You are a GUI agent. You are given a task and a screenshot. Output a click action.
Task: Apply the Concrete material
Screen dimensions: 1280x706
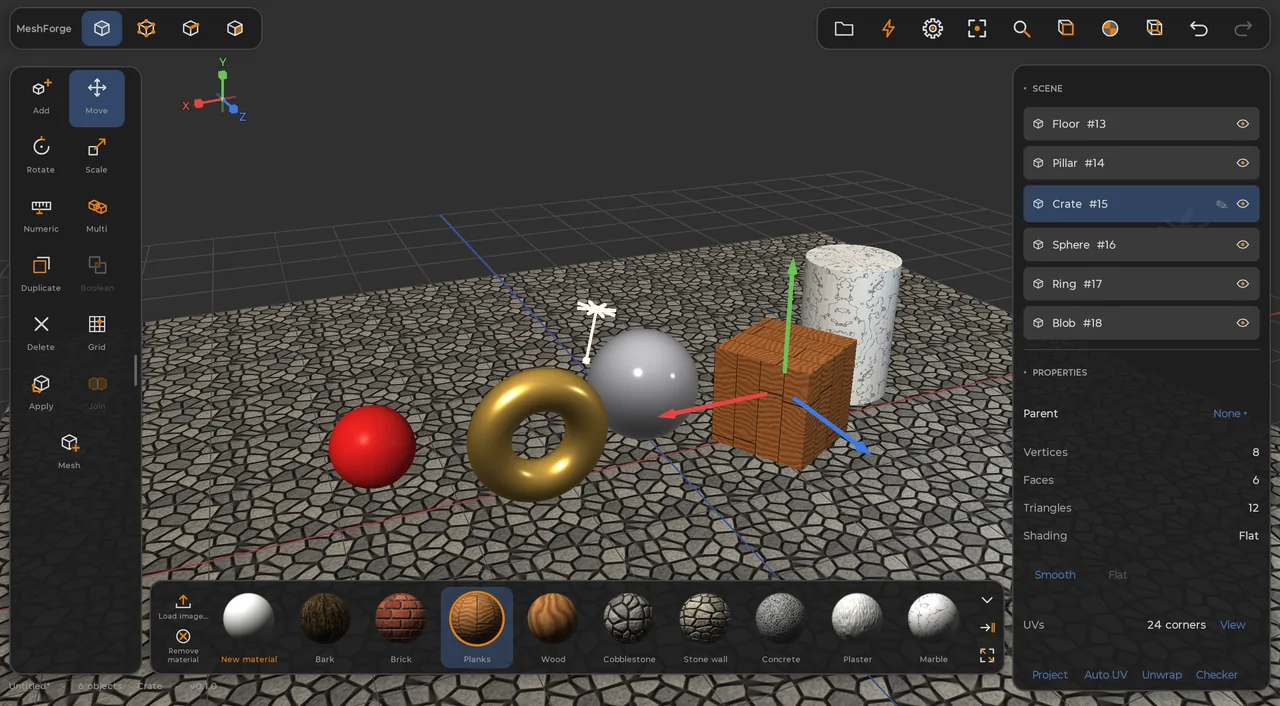(x=781, y=626)
